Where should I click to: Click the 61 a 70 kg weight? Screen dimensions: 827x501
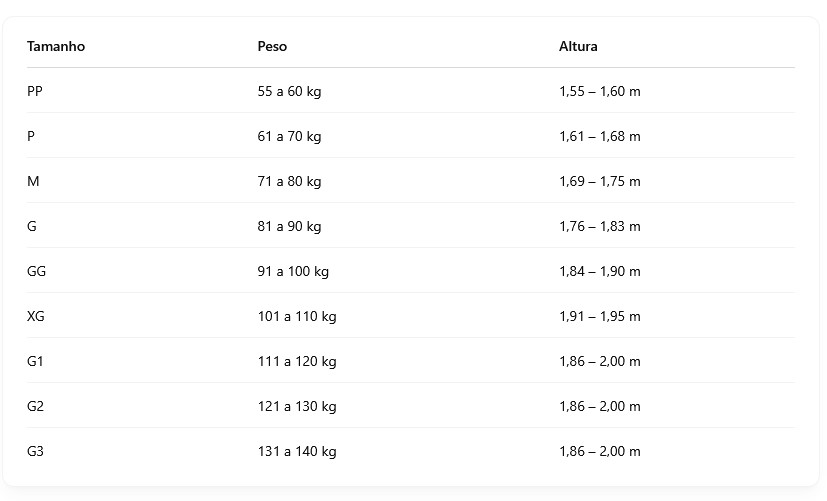click(289, 136)
